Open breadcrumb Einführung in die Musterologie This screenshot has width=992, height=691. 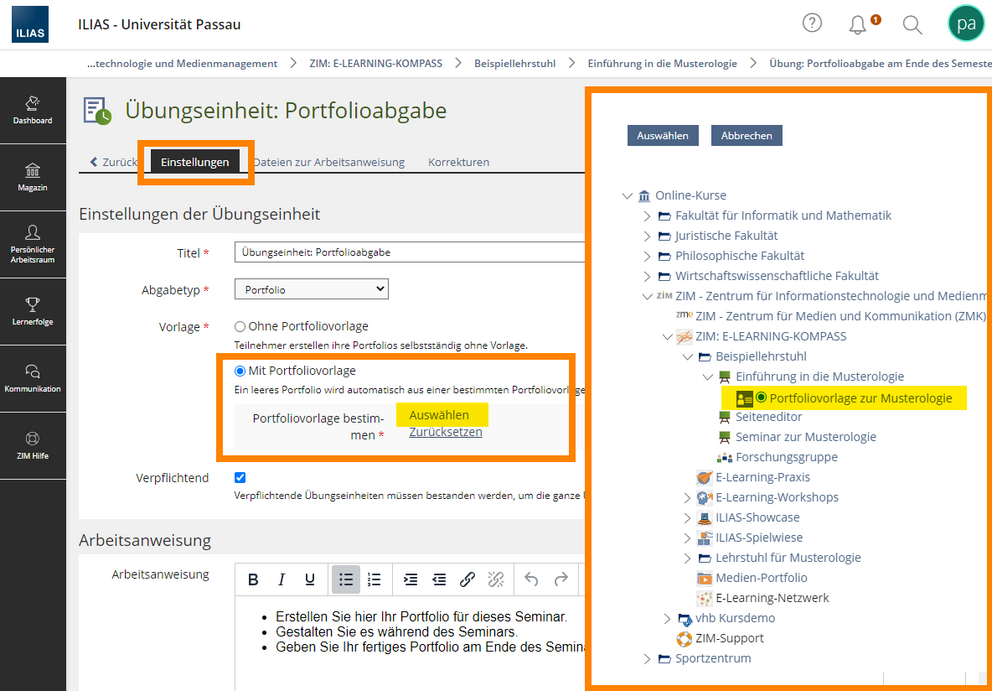point(662,63)
